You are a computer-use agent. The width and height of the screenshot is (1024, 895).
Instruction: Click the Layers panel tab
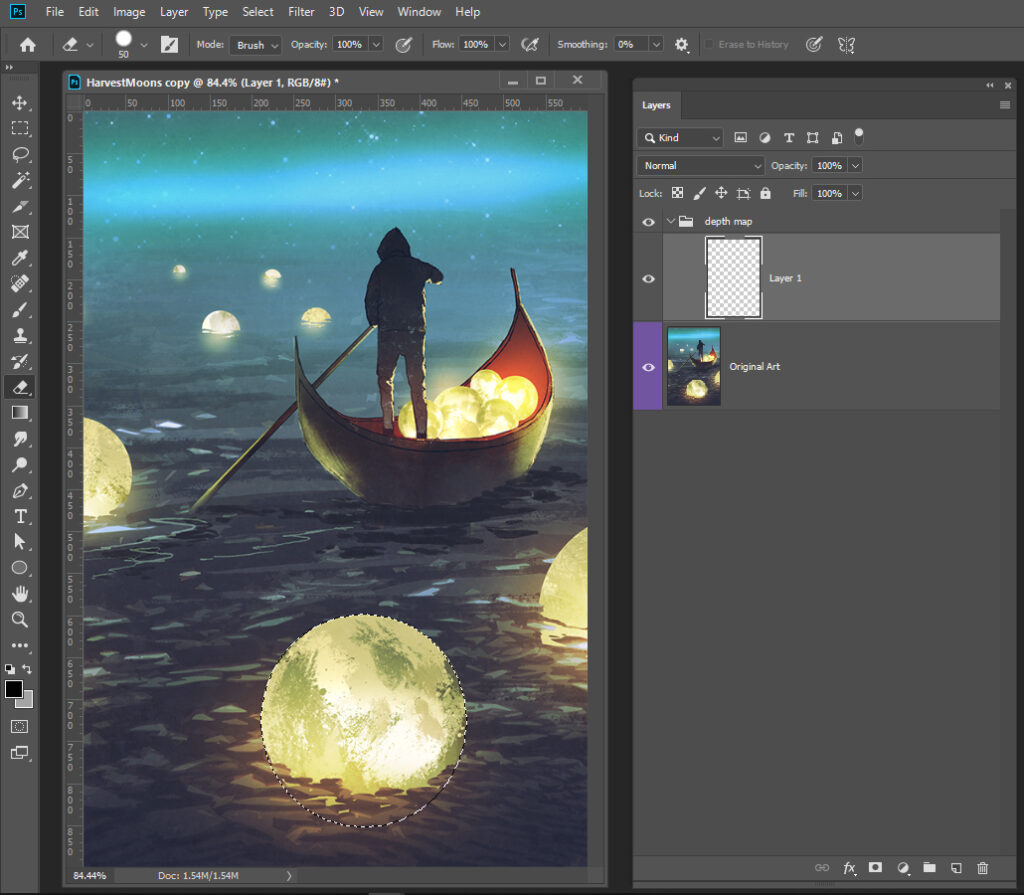pos(656,105)
